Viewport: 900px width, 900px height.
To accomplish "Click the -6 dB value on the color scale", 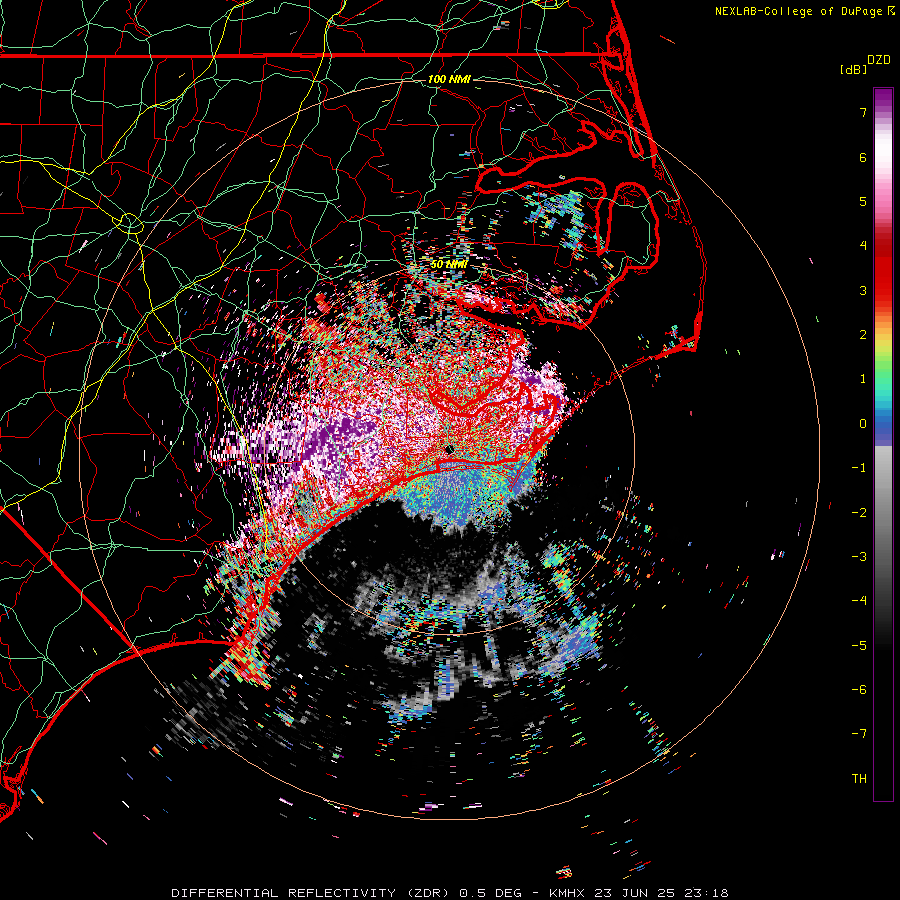I will coord(859,690).
